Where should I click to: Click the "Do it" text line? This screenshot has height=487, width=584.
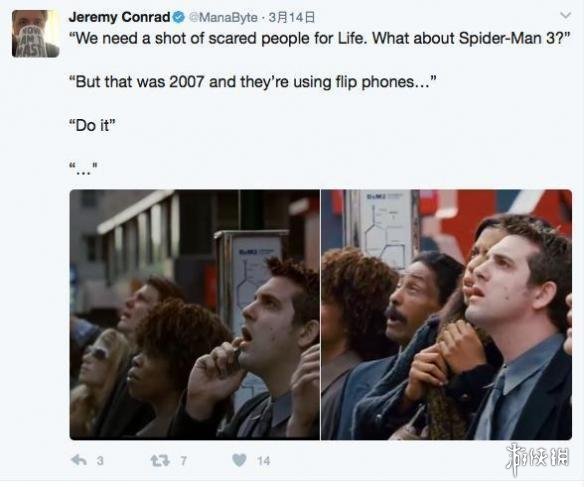pyautogui.click(x=93, y=125)
